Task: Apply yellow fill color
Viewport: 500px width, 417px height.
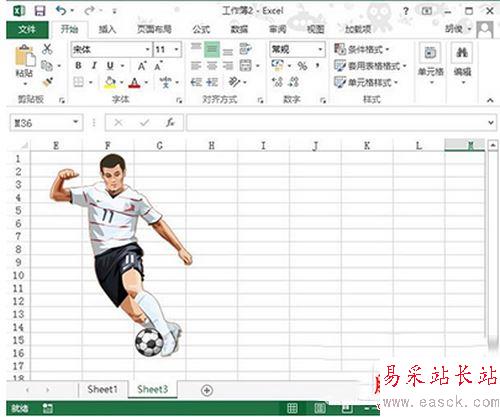Action: (x=110, y=82)
